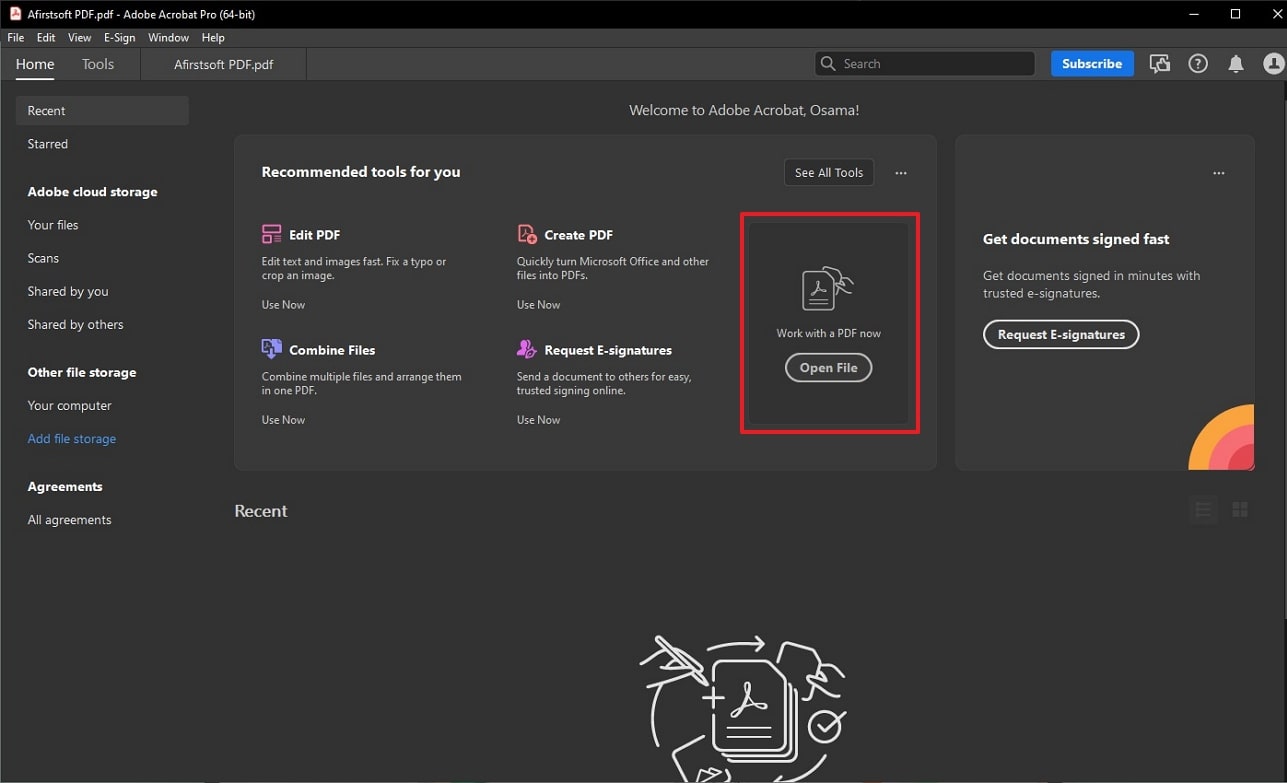This screenshot has width=1287, height=783.
Task: Minimize the Acrobat window
Action: point(1193,13)
